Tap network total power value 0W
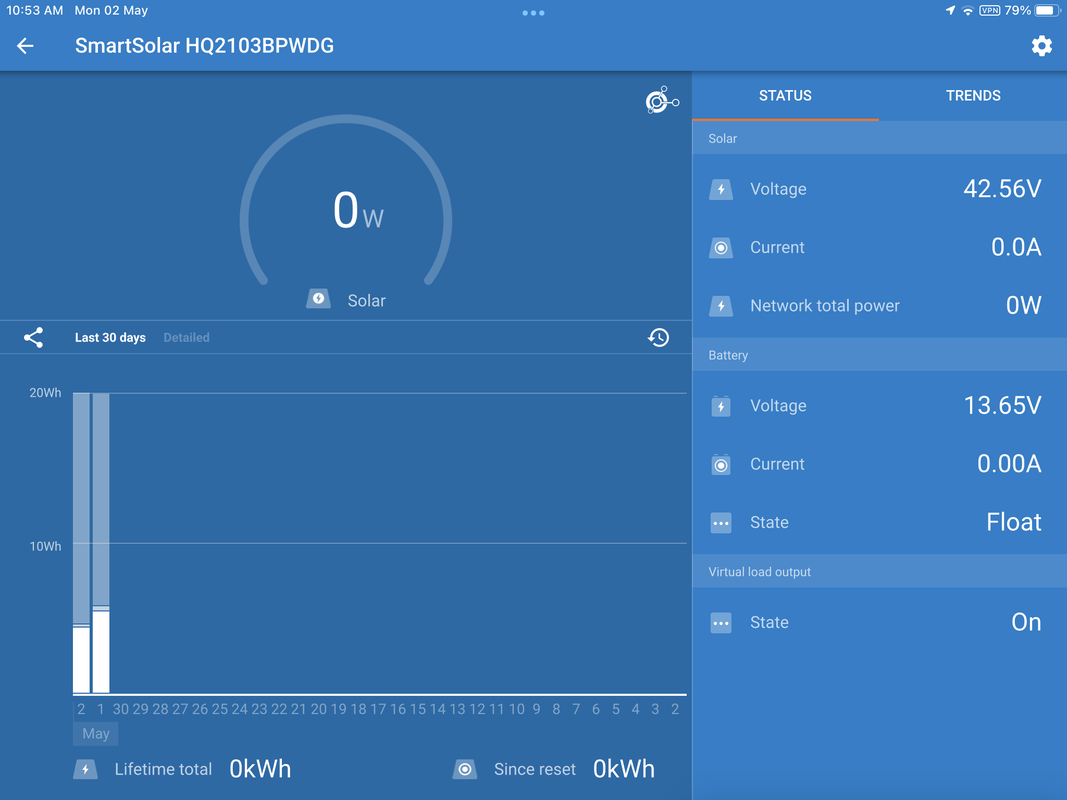The image size is (1067, 800). 1023,306
